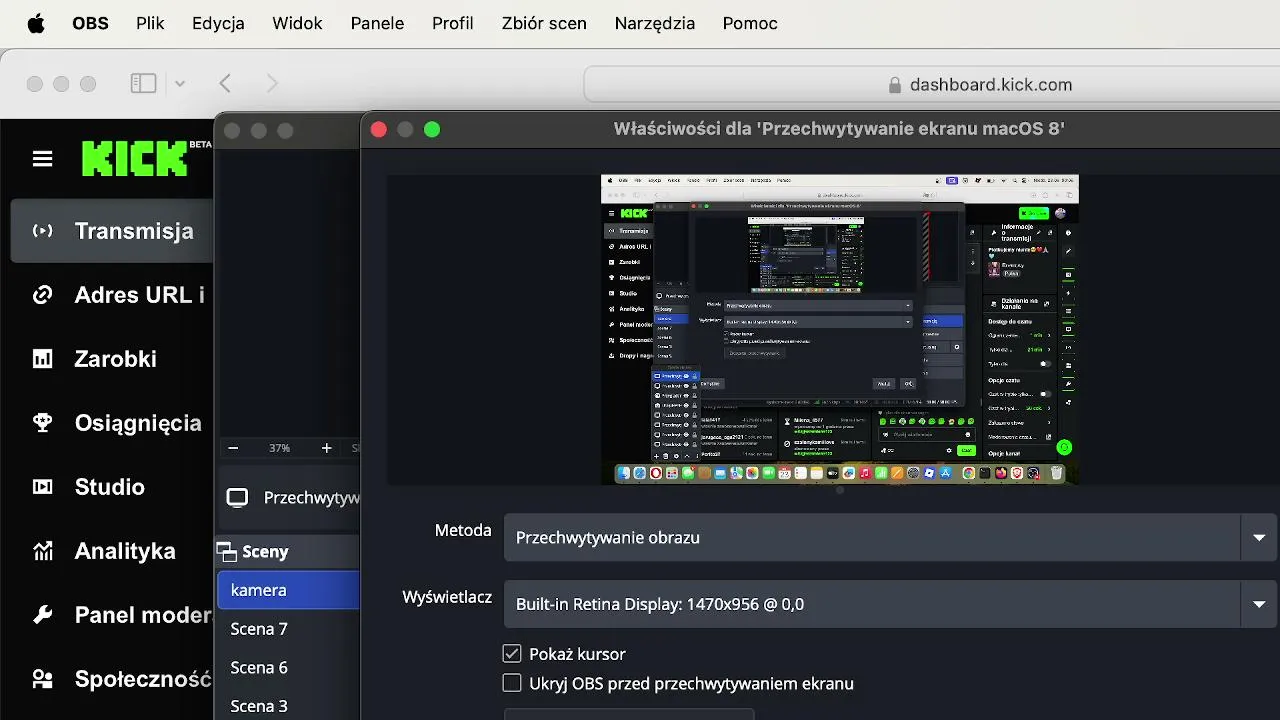
Task: Click the dashboard.kick.com address bar
Action: pos(931,85)
